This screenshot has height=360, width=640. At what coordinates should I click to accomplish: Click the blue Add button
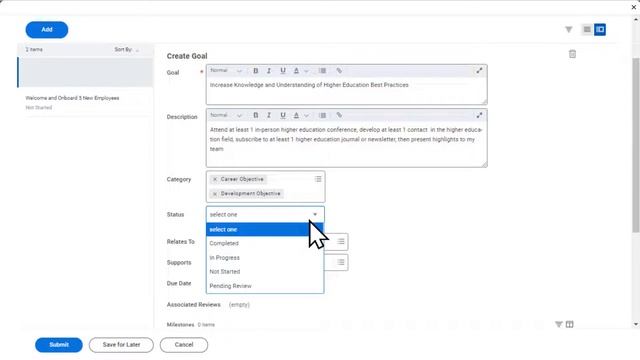point(47,30)
